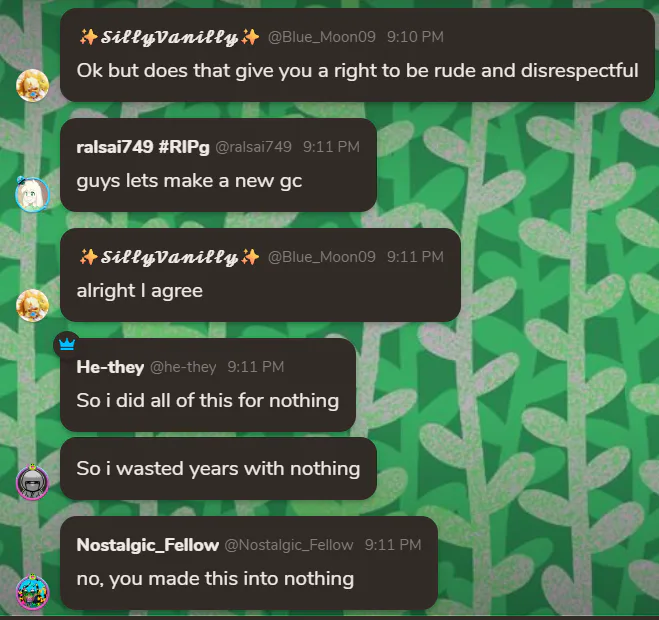Click the blue crown badge above He-they
The image size is (659, 620).
[x=67, y=343]
